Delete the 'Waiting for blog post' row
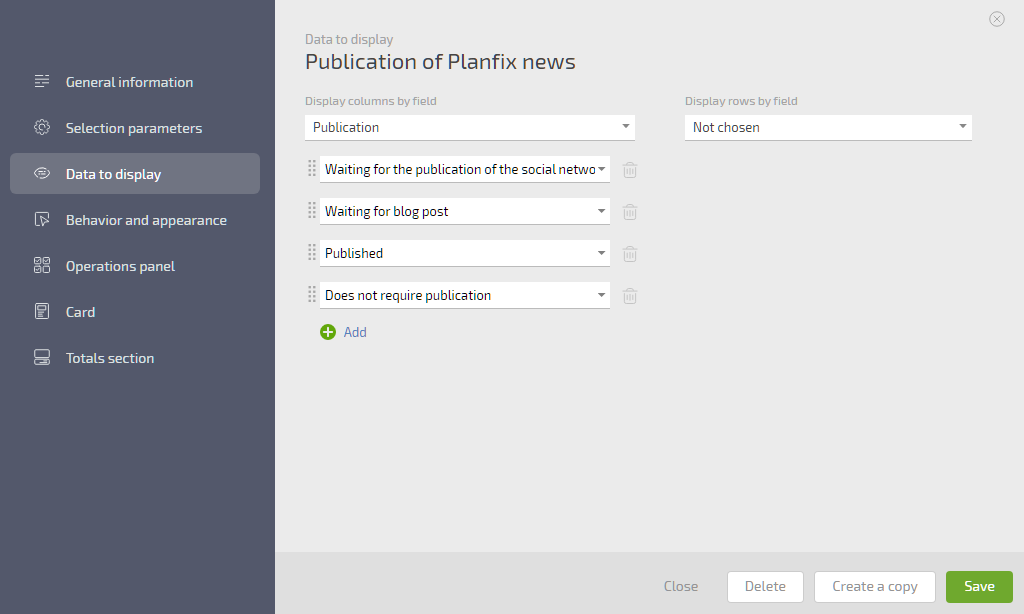1024x614 pixels. tap(630, 212)
